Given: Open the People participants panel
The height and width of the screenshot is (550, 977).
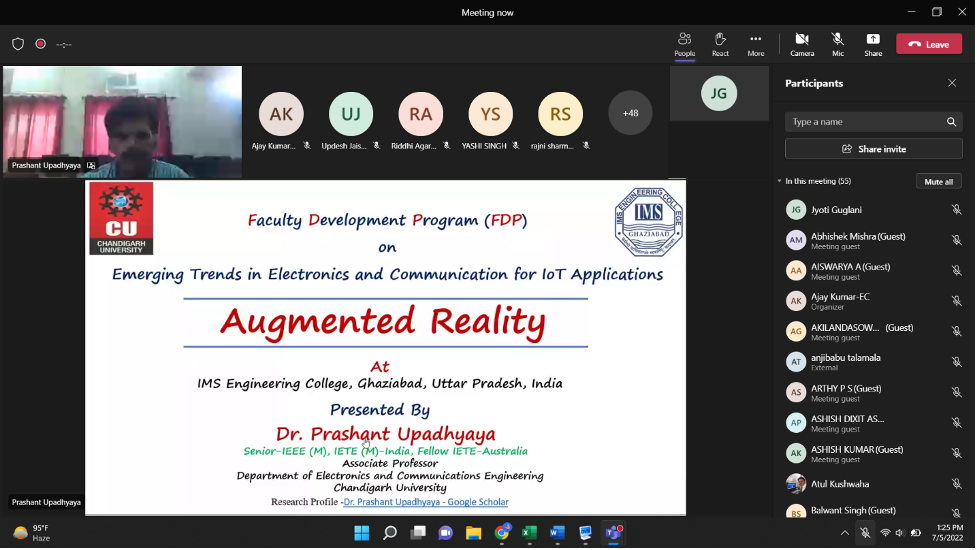Looking at the screenshot, I should coord(684,44).
